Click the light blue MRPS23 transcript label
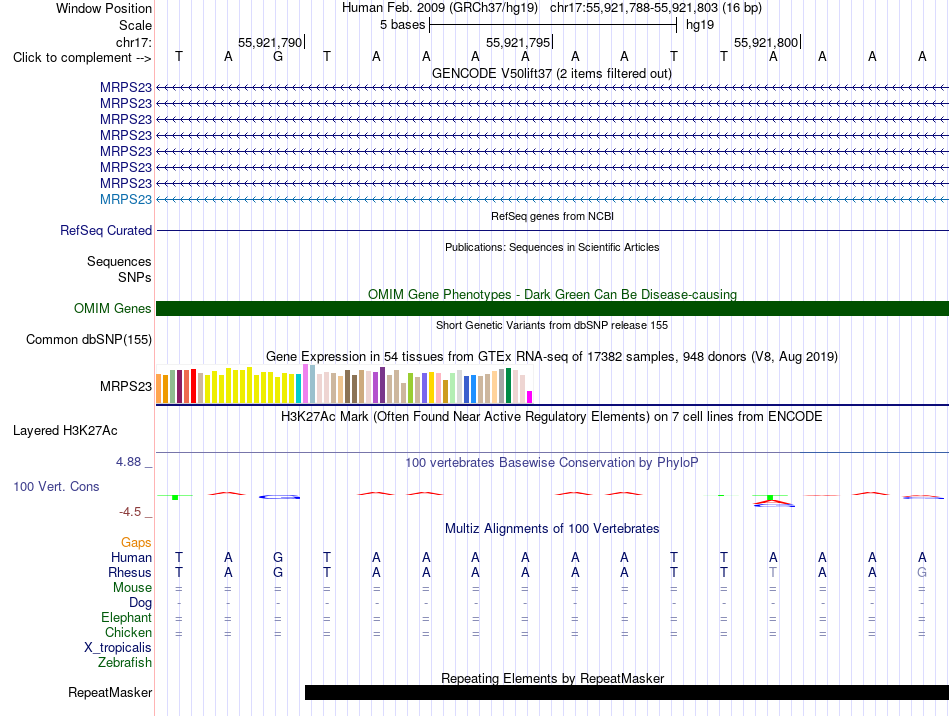 tap(126, 199)
